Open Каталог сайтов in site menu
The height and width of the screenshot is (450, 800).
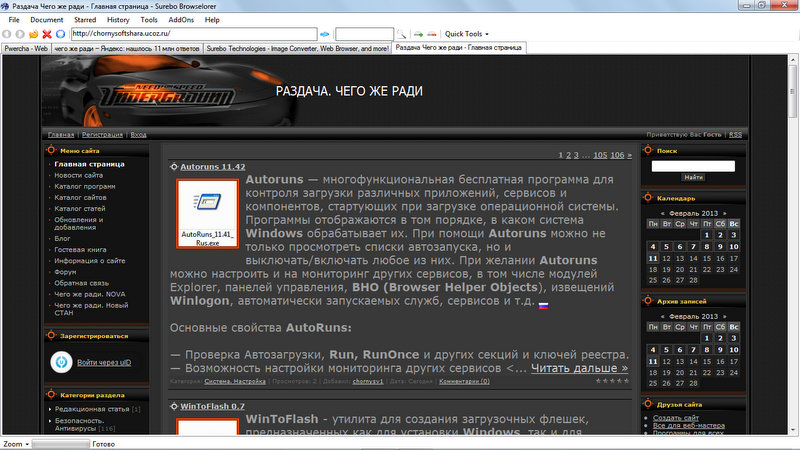pos(81,197)
